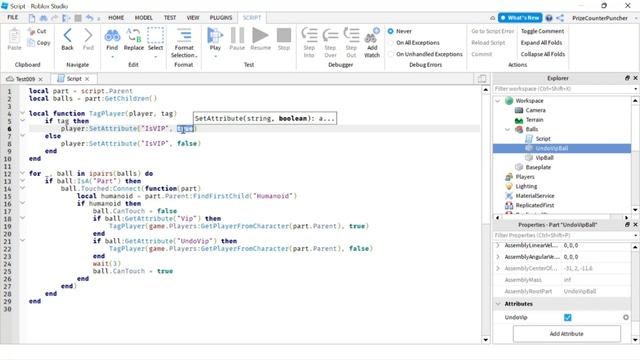This screenshot has height=360, width=640.
Task: Select Baseplate in Explorer
Action: pos(538,167)
